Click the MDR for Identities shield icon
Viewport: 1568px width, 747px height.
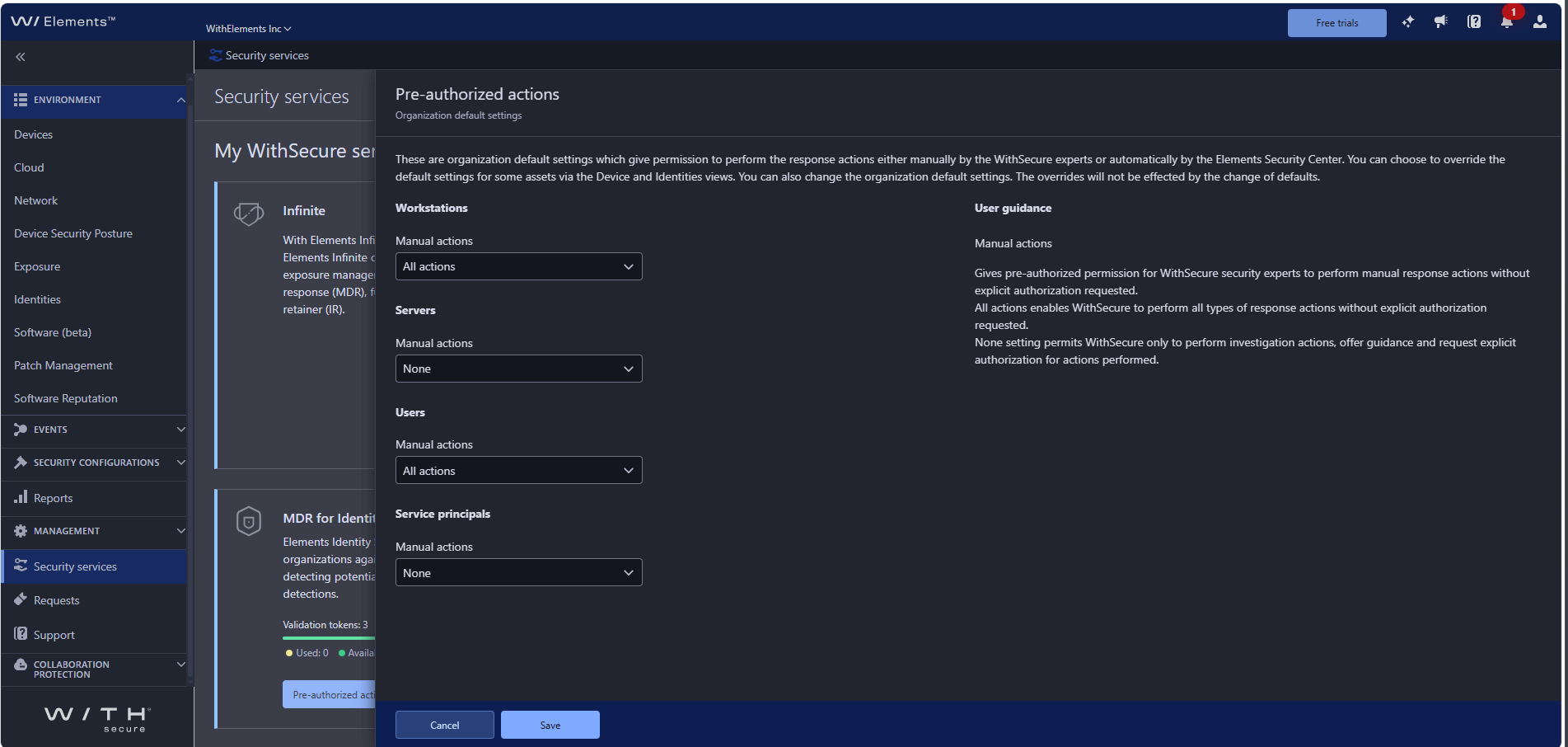coord(249,521)
